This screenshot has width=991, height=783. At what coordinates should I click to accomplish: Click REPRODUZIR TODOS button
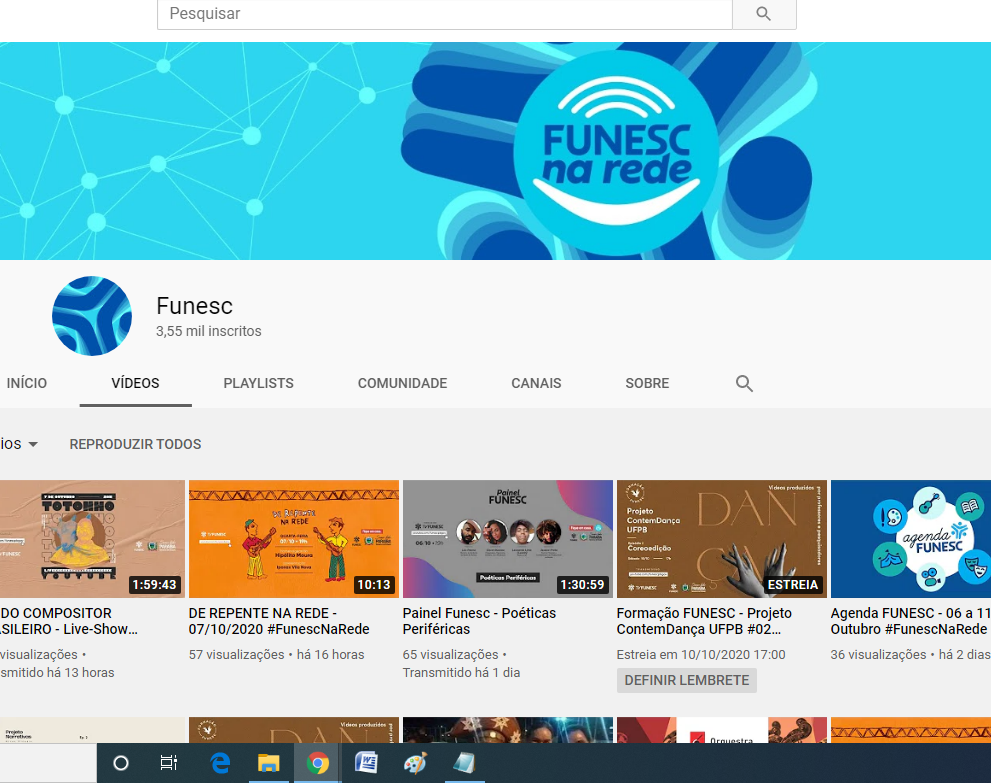(x=135, y=444)
